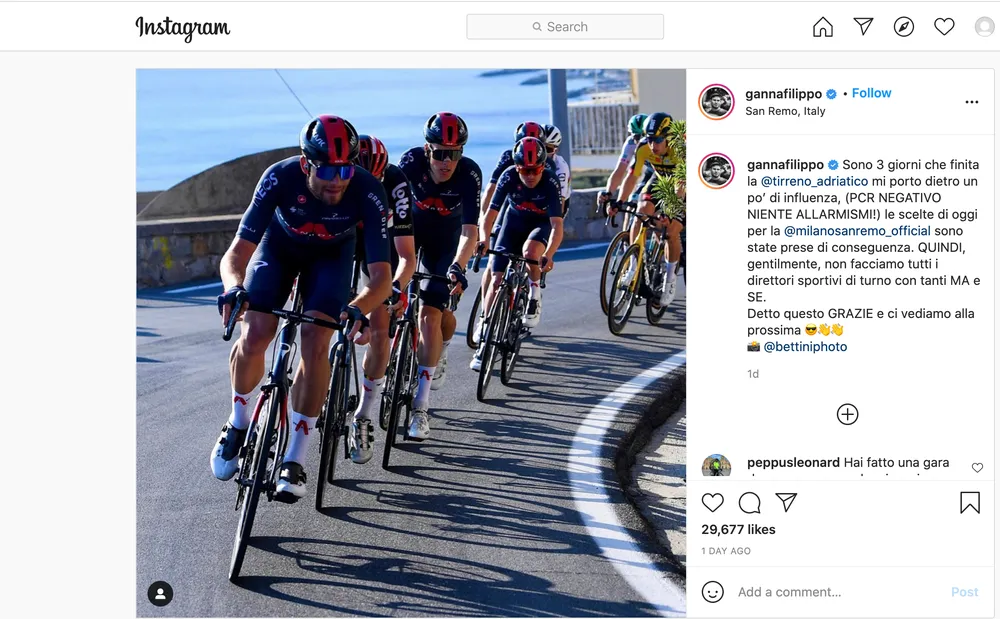Click the Search field
Viewport: 1000px width, 619px height.
tap(564, 27)
